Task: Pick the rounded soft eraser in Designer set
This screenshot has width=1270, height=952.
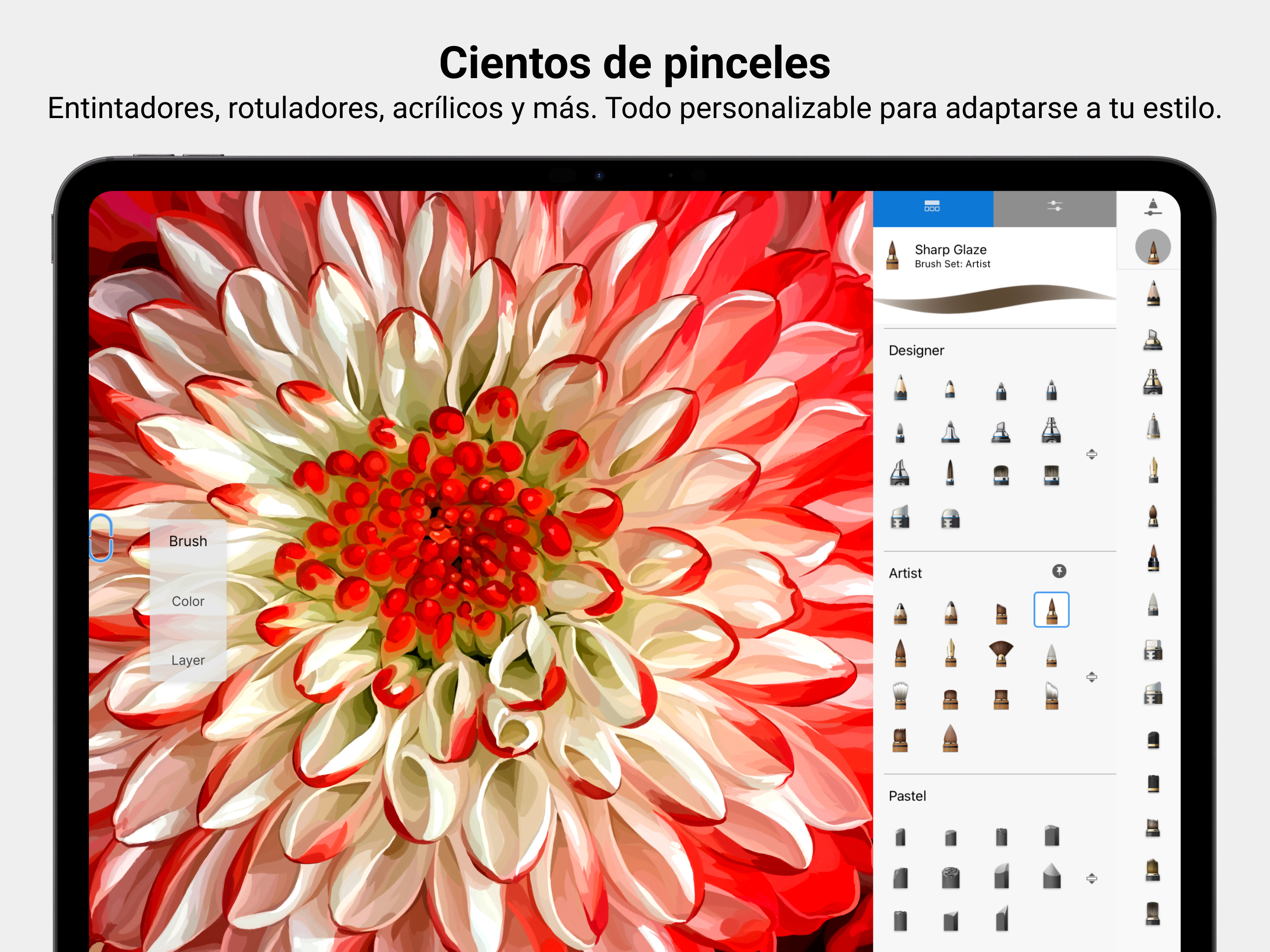Action: click(x=950, y=518)
